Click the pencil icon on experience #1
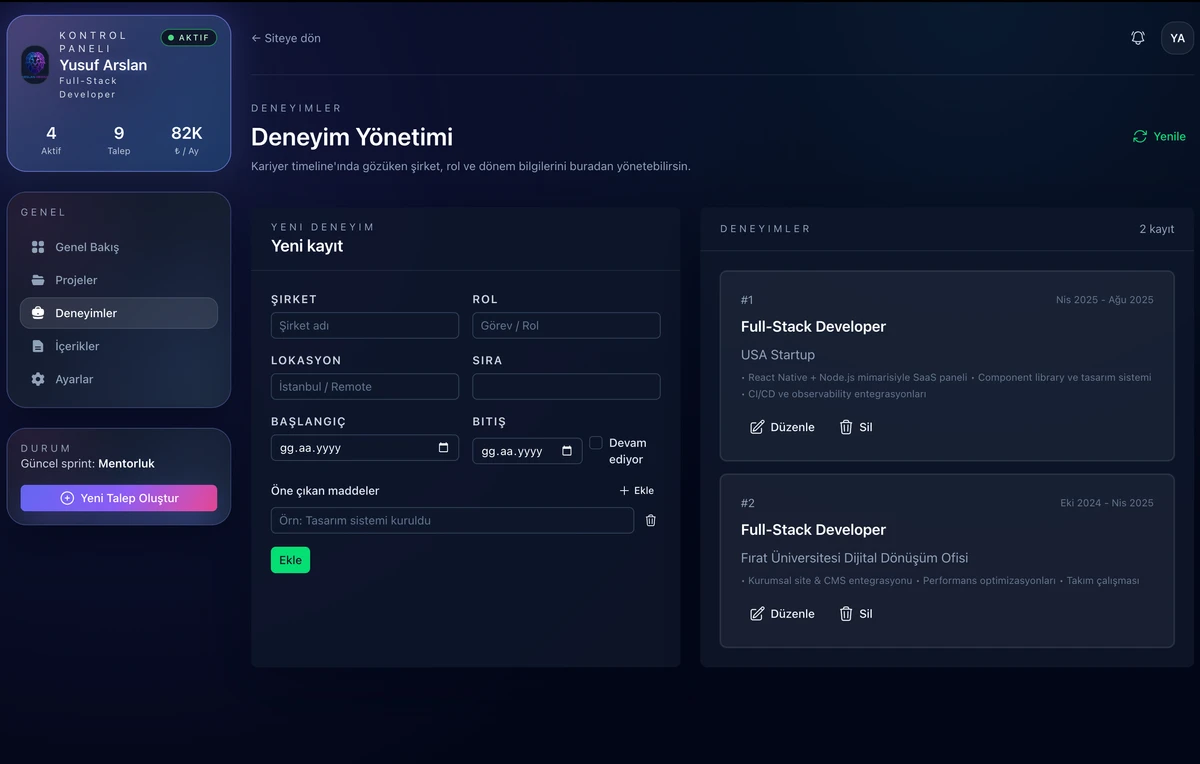Image resolution: width=1200 pixels, height=764 pixels. click(x=757, y=427)
